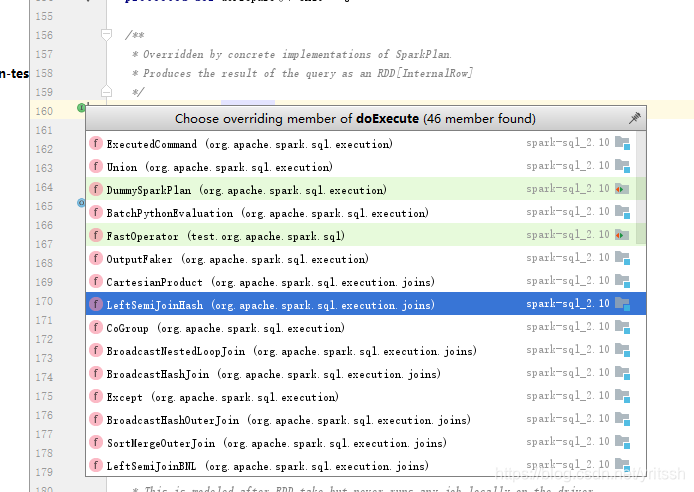Click class icon next to Union

[x=96, y=166]
